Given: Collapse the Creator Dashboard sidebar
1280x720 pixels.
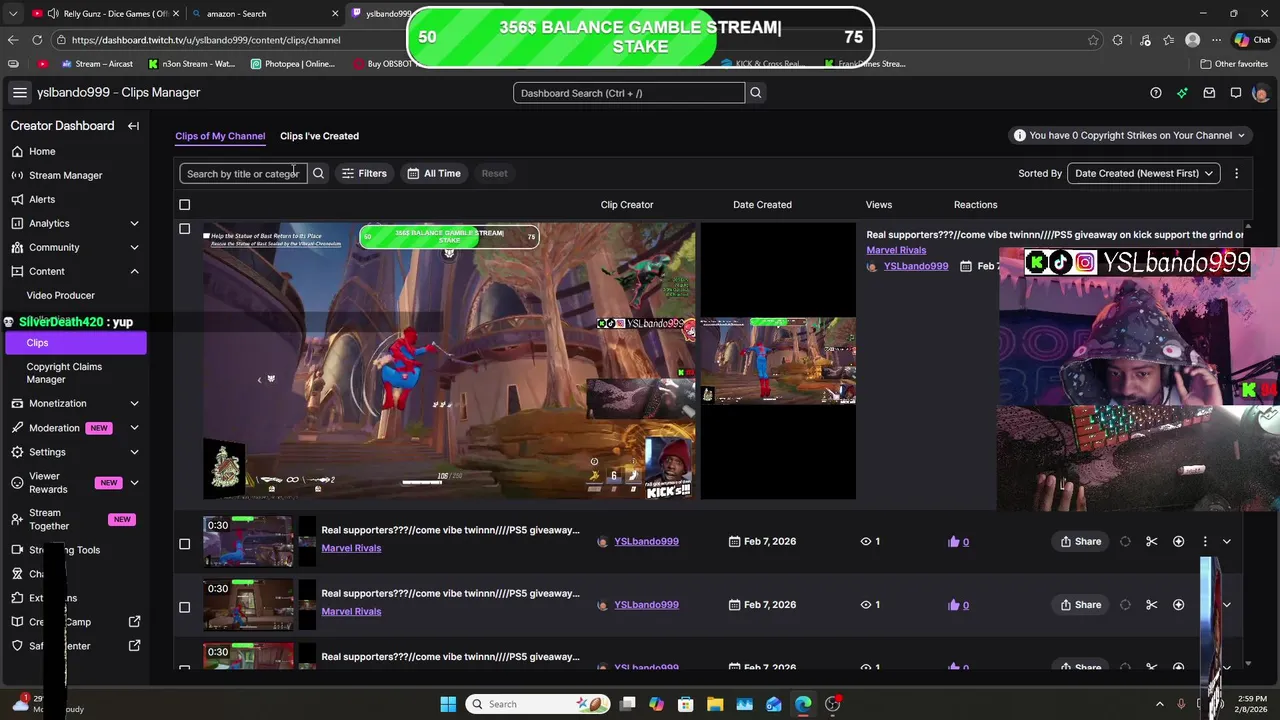Looking at the screenshot, I should point(133,126).
